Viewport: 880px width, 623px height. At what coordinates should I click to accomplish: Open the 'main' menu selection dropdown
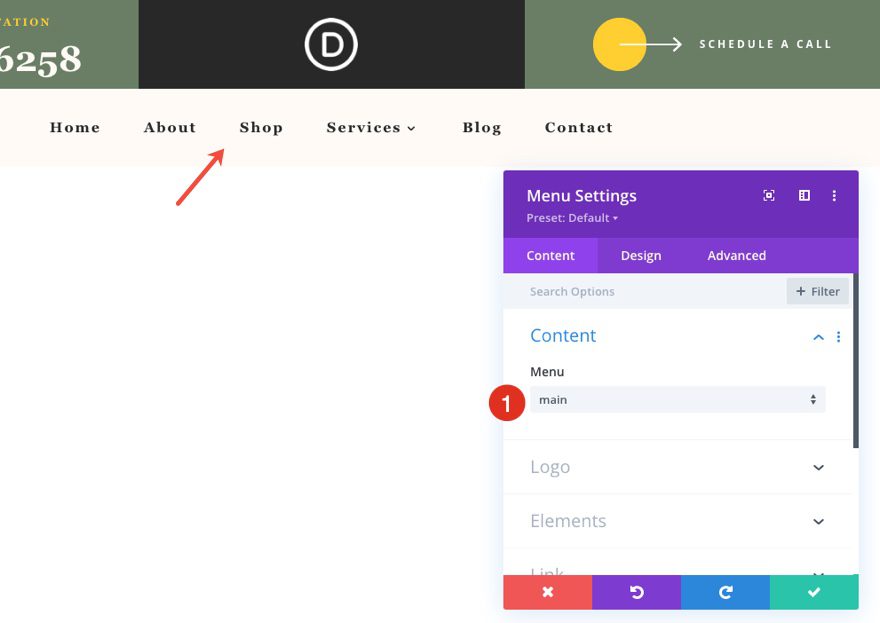tap(678, 399)
